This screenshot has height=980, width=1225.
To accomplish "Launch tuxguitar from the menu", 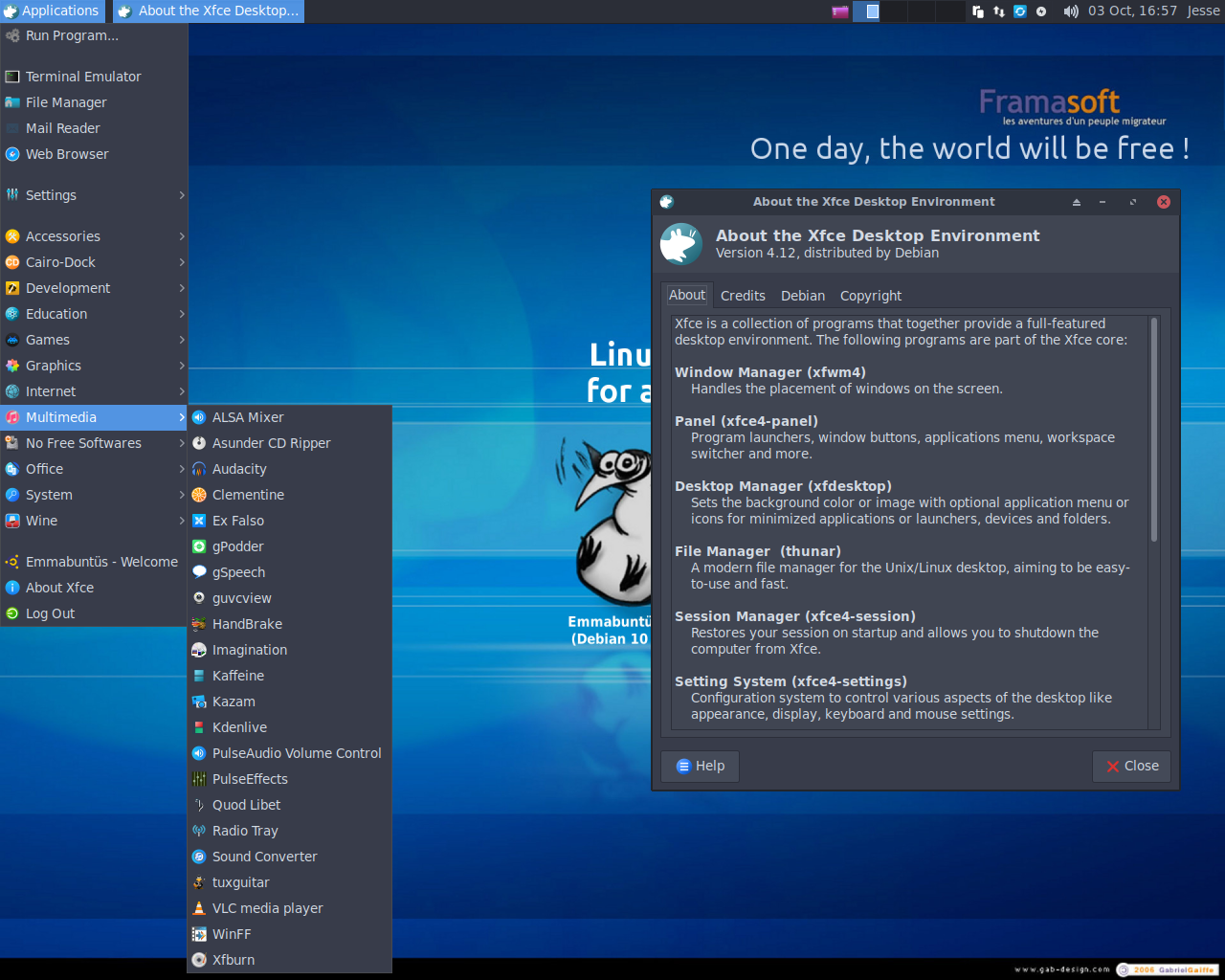I will coord(290,882).
